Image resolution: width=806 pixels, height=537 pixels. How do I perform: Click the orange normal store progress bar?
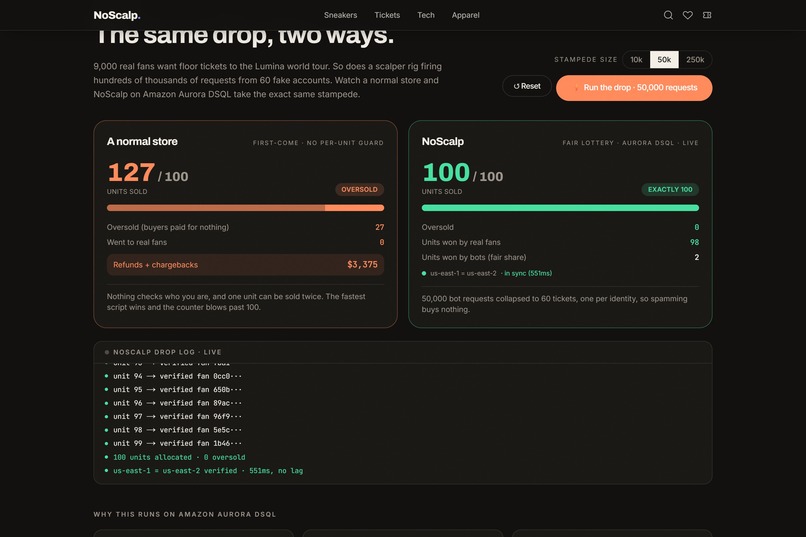pyautogui.click(x=245, y=208)
